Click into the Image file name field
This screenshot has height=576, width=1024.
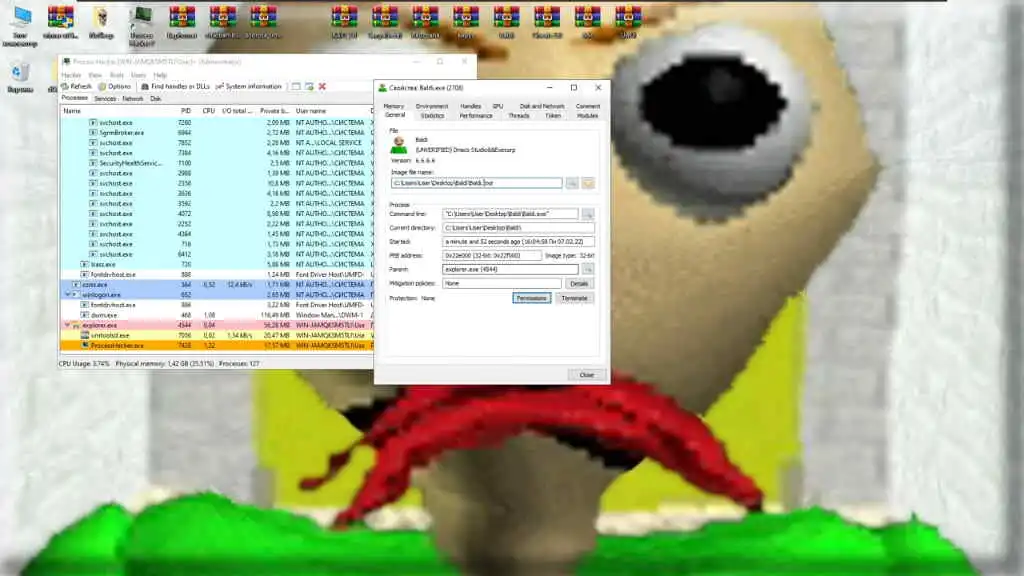(476, 184)
